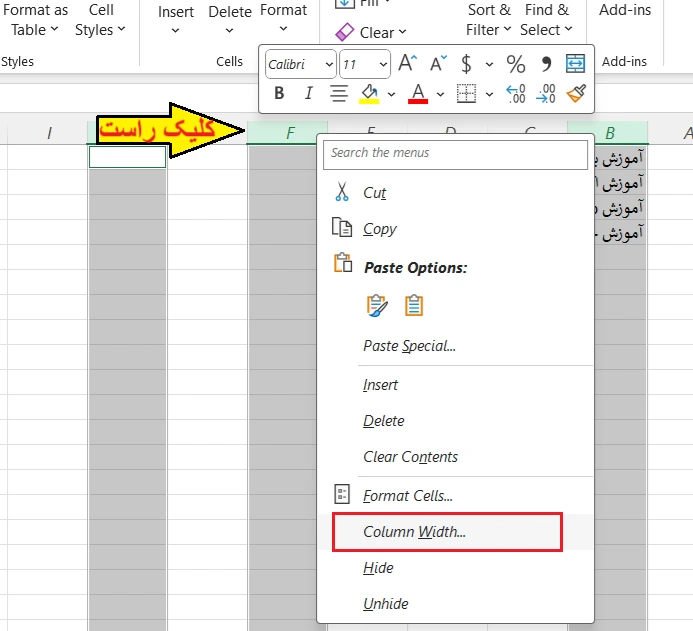693x631 pixels.
Task: Click the Format Painter brush icon
Action: click(x=576, y=94)
